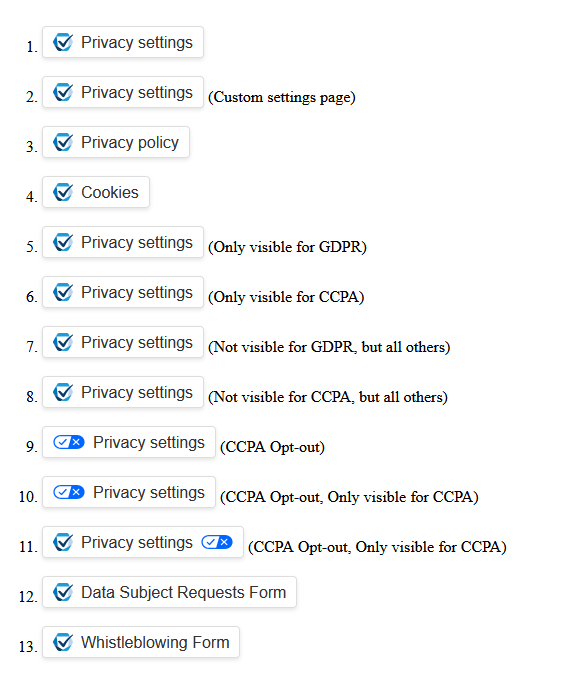Click the checkmark icon on Privacy policy button
Image resolution: width=564 pixels, height=687 pixels.
63,142
